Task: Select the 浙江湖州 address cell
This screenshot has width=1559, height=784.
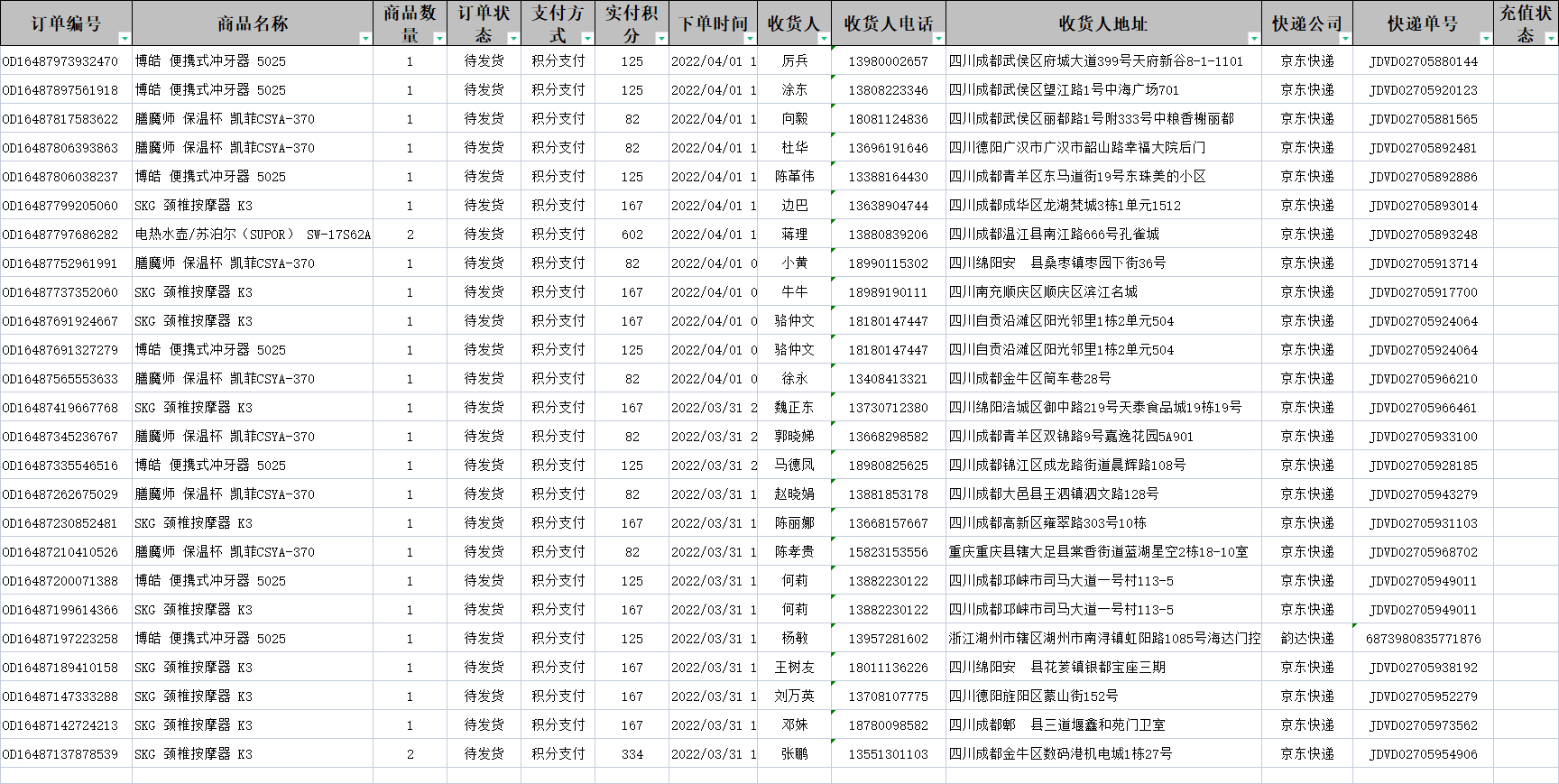Action: pos(1103,639)
